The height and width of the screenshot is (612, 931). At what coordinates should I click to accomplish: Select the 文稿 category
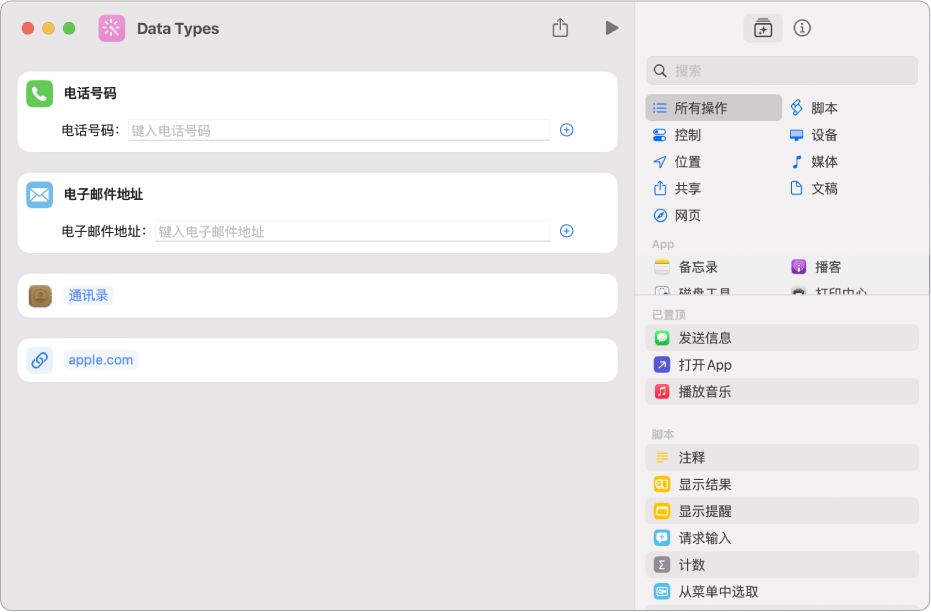pos(814,188)
